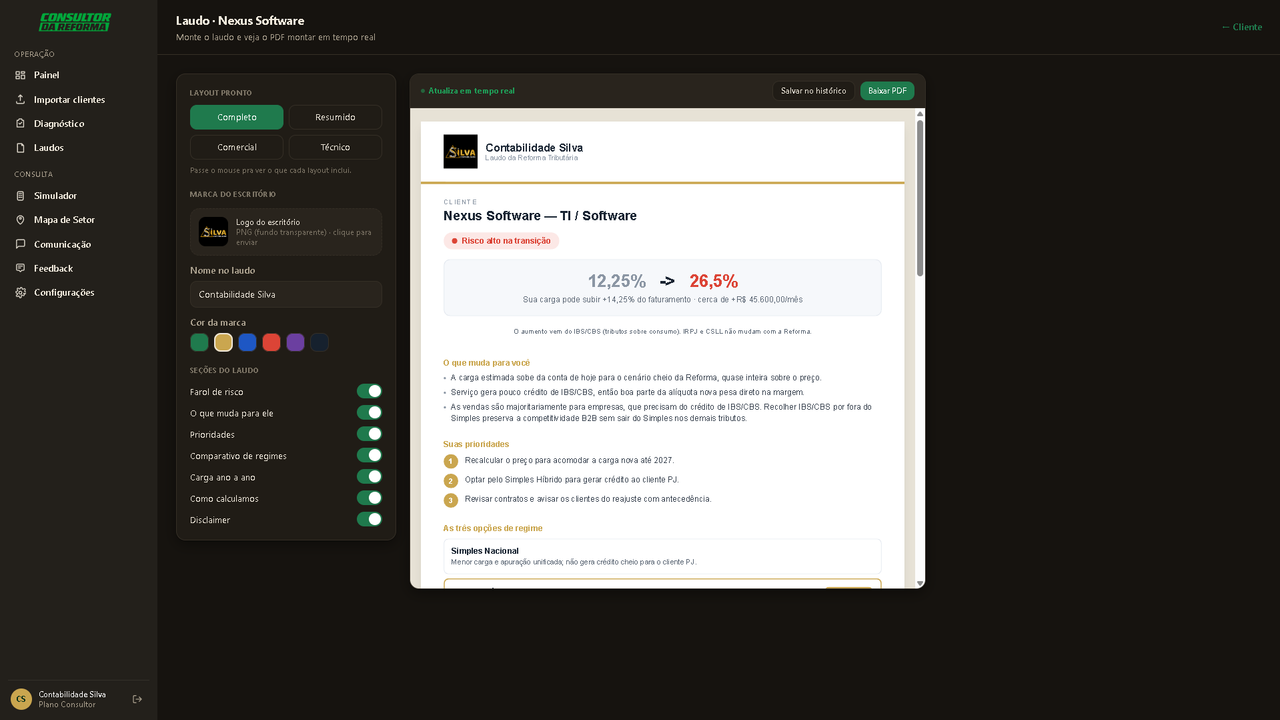Viewport: 1280px width, 720px height.
Task: Pick the dark navy brand color swatch
Action: coord(319,343)
